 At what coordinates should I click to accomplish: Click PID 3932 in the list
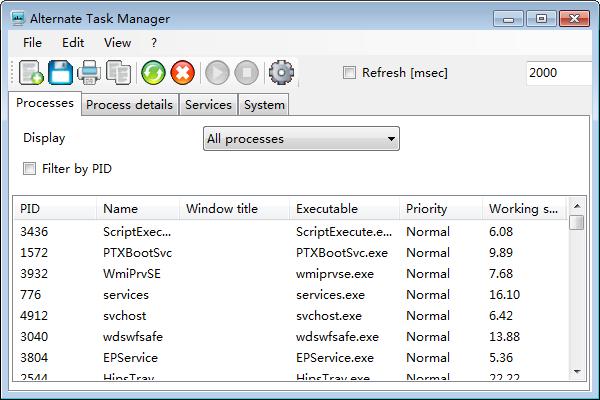click(34, 274)
